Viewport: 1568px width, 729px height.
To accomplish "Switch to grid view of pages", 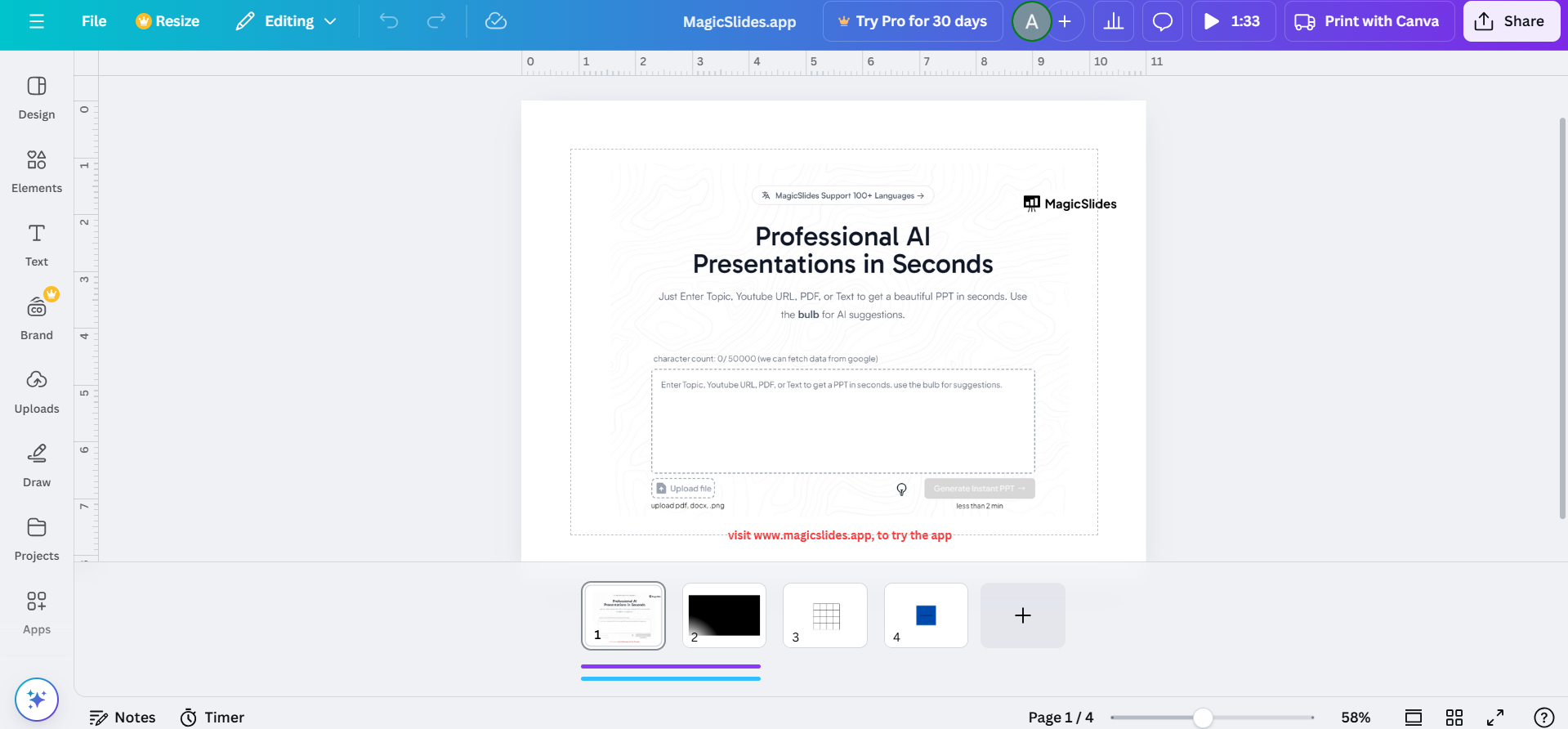I will 1454,718.
